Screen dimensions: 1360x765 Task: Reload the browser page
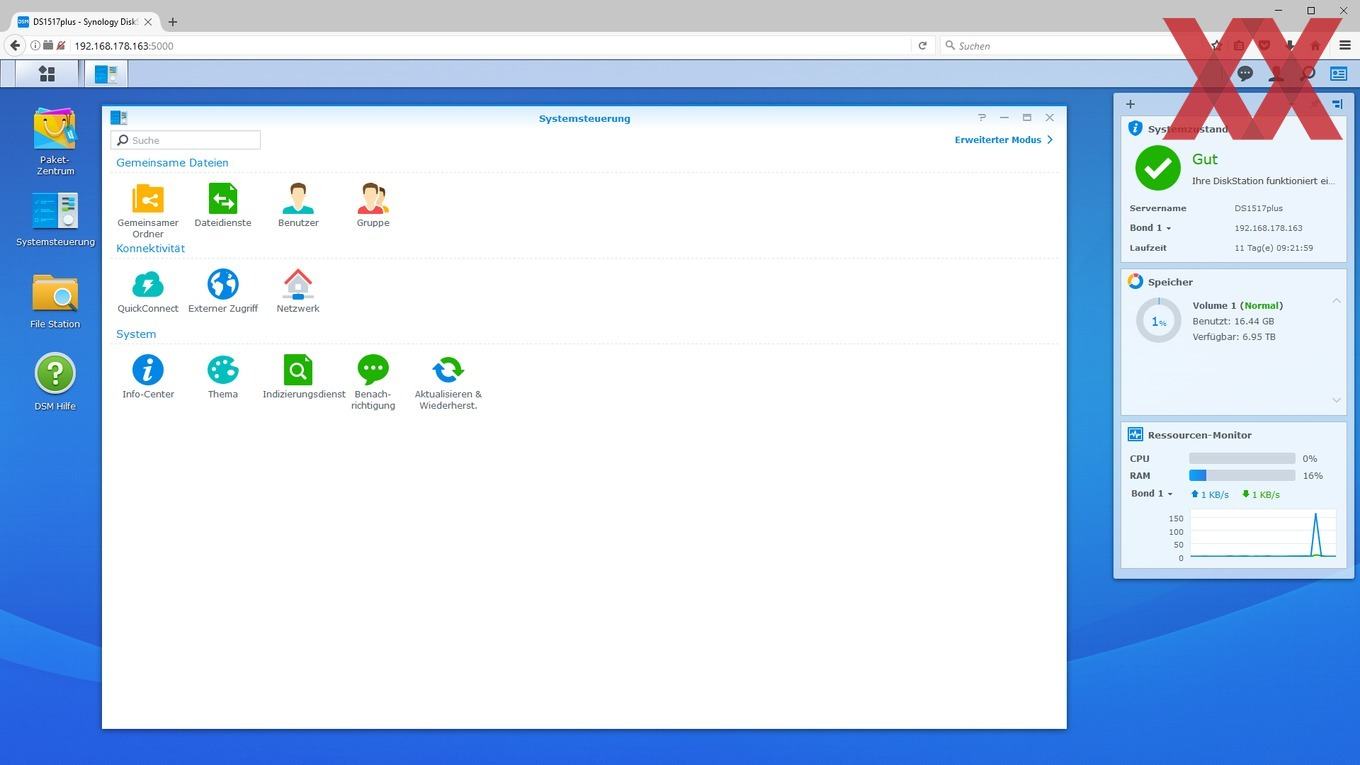922,45
